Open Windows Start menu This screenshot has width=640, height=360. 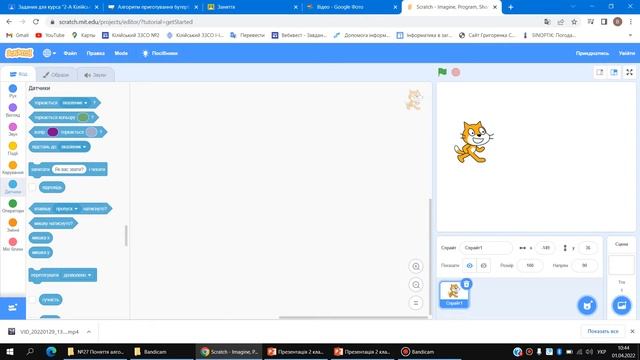[x=10, y=351]
